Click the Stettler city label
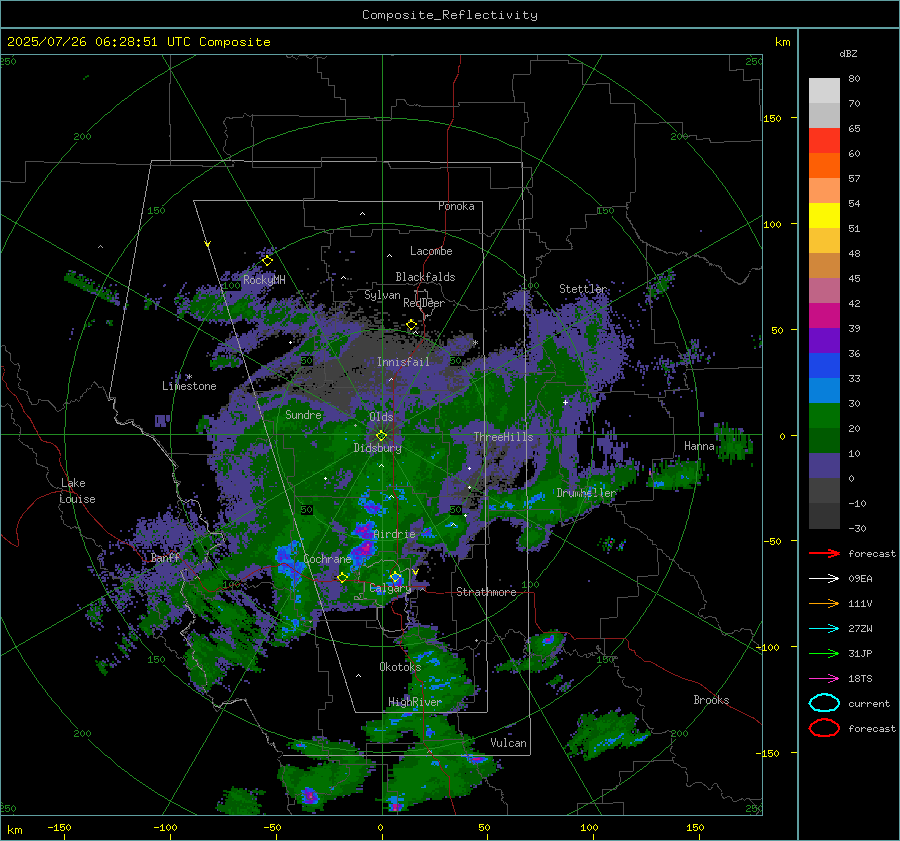The height and width of the screenshot is (841, 900). (583, 289)
